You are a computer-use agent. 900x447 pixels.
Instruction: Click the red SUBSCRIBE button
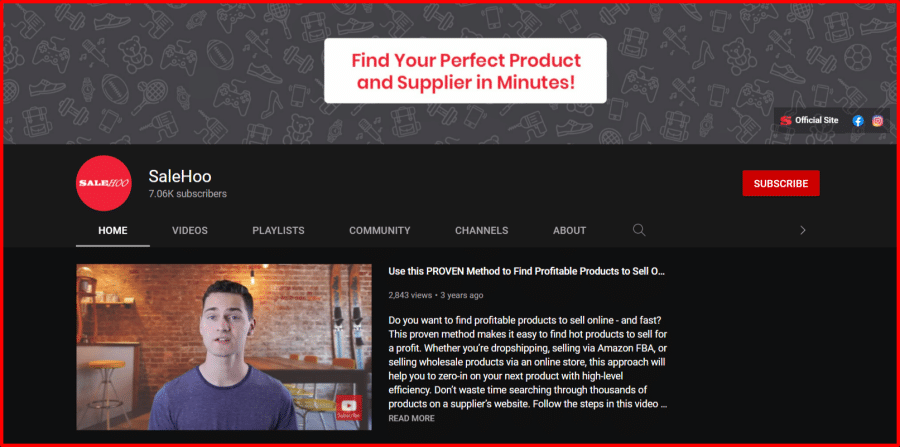pos(781,184)
